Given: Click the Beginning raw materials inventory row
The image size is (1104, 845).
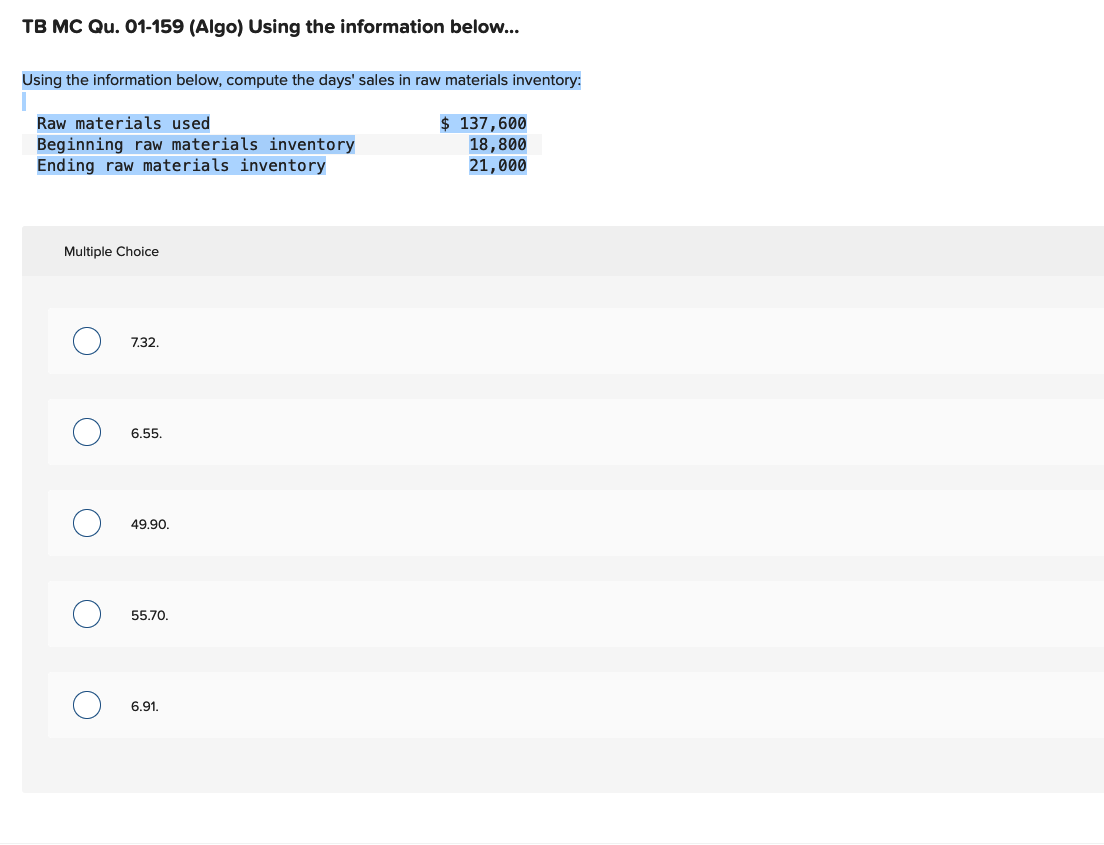Looking at the screenshot, I should (196, 144).
